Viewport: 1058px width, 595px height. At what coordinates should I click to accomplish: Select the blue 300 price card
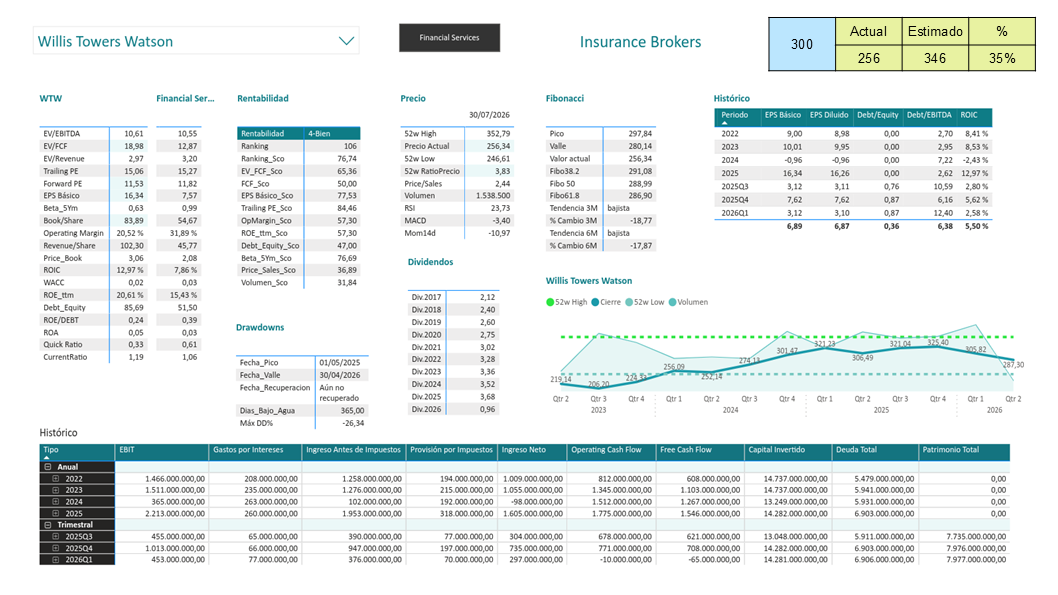802,44
